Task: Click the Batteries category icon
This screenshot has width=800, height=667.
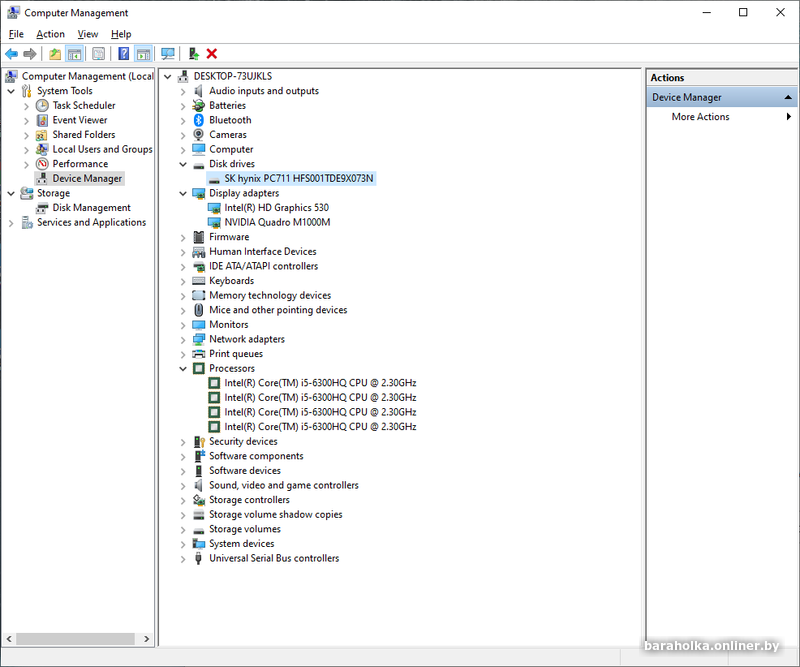Action: click(x=198, y=106)
